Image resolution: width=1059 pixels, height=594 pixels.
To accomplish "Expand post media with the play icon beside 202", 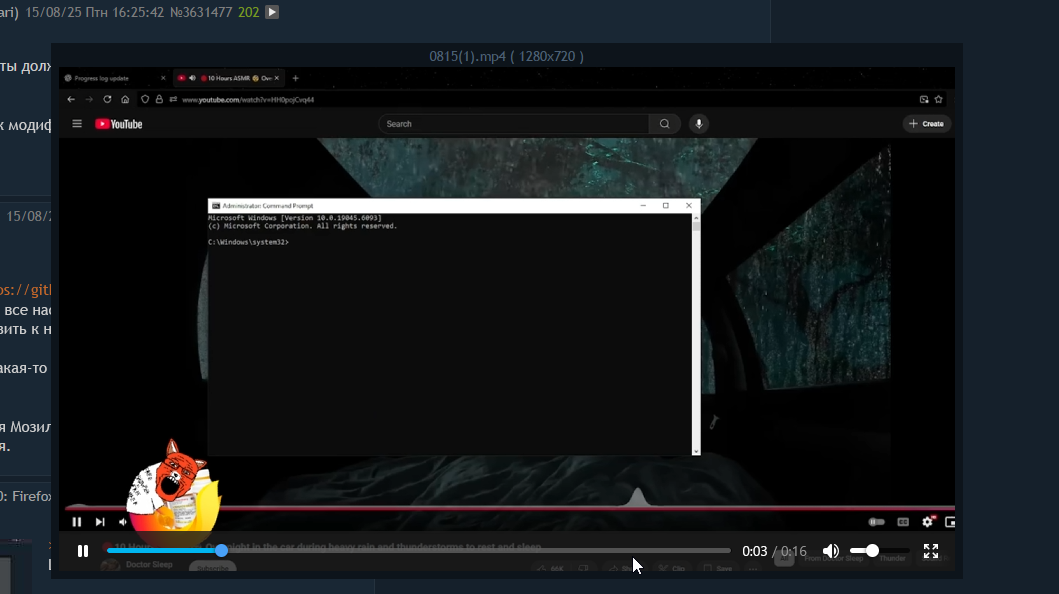I will tap(272, 12).
